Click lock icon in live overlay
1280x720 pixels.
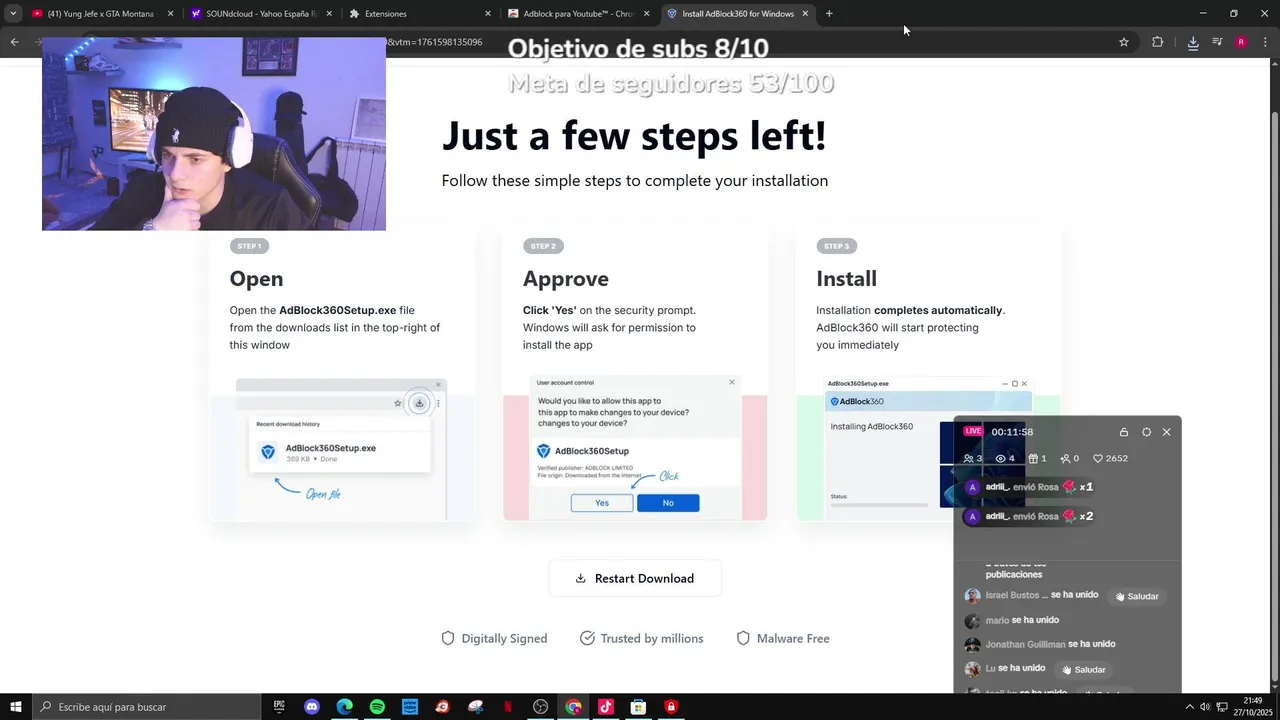click(x=1124, y=432)
